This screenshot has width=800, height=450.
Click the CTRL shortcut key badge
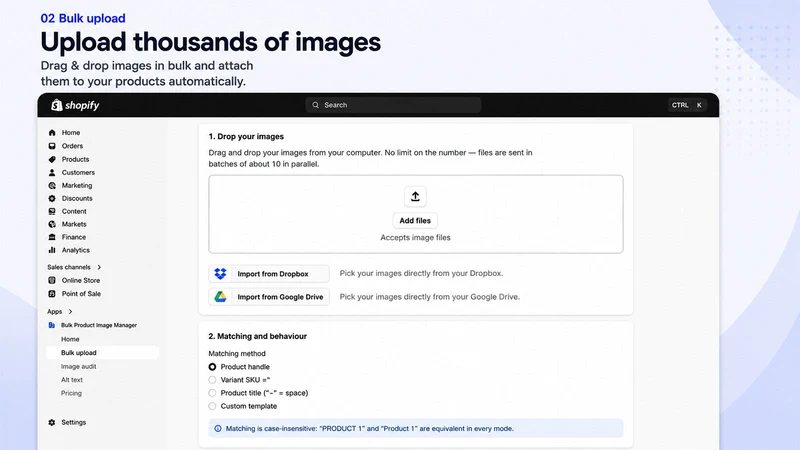[x=680, y=105]
